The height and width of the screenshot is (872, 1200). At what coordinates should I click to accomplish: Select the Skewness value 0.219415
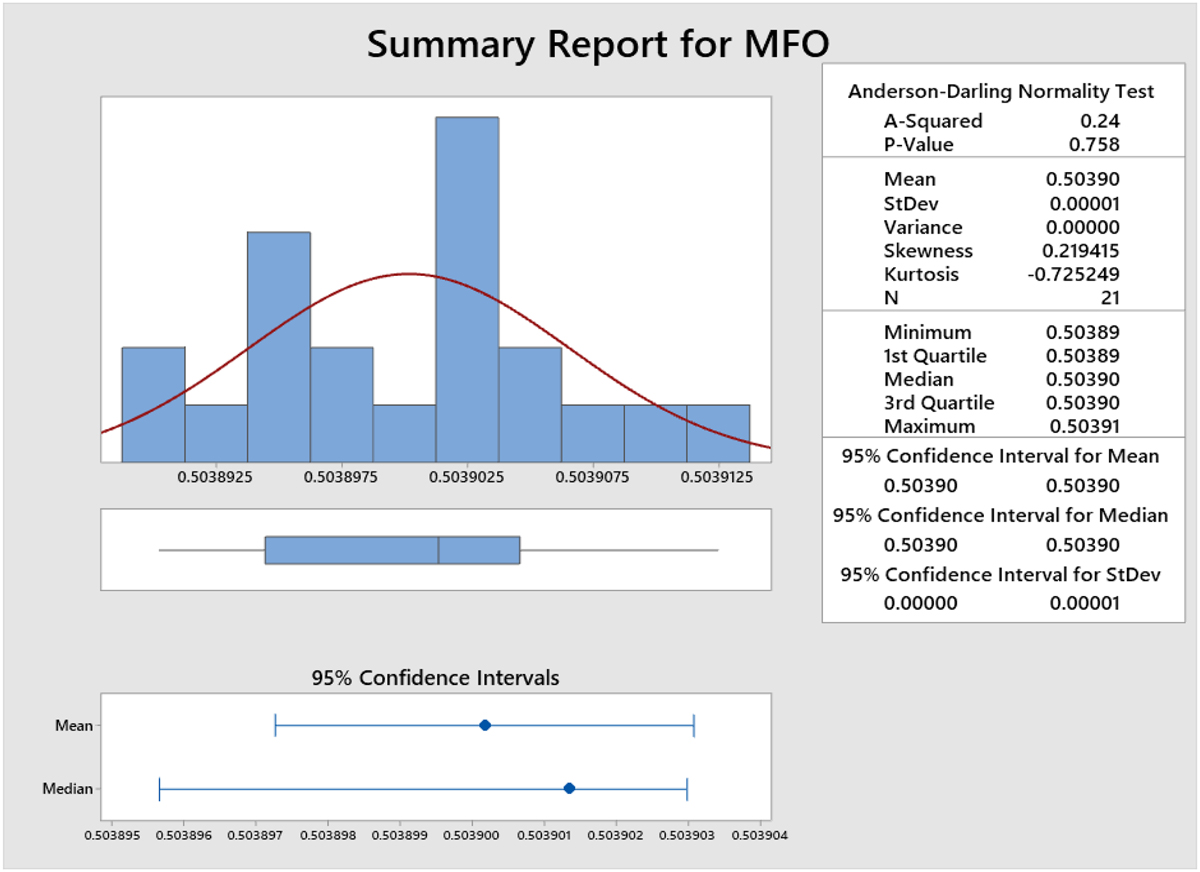point(1082,251)
